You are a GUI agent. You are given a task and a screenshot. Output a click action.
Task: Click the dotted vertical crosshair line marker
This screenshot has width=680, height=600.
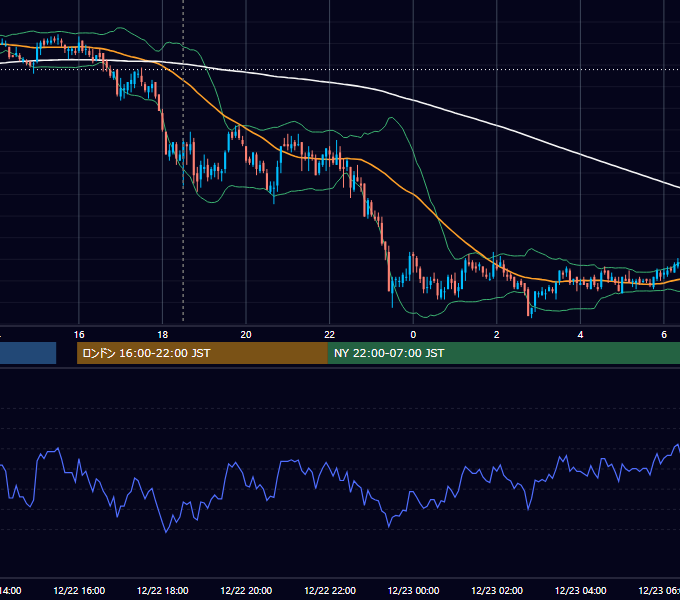(183, 160)
